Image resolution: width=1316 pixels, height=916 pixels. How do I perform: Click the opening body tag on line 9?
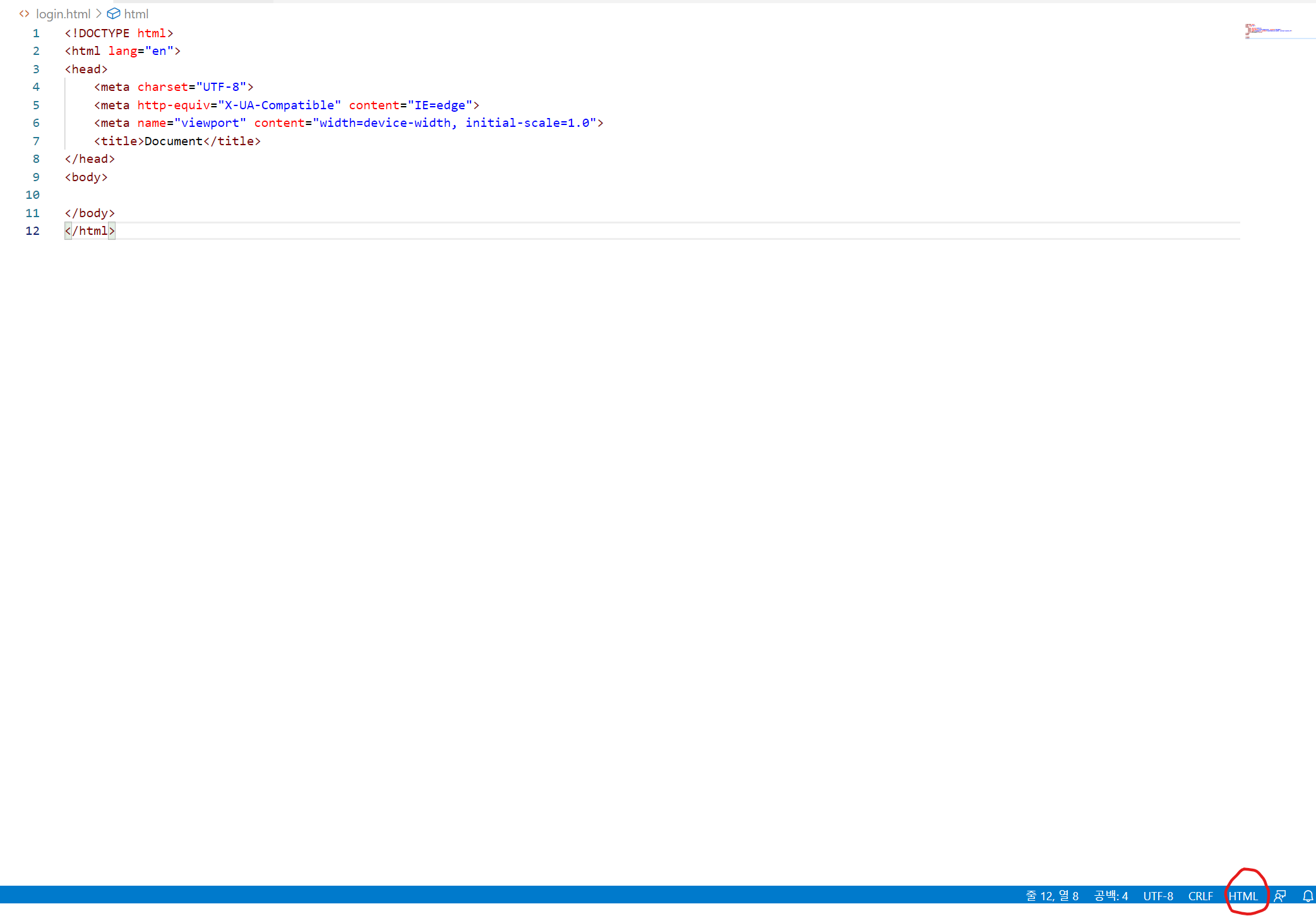pos(86,177)
